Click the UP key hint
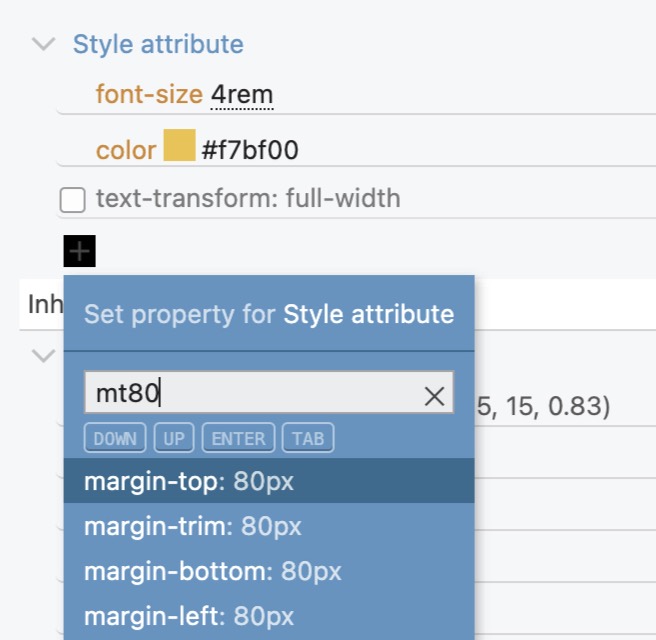656x640 pixels. pos(174,438)
